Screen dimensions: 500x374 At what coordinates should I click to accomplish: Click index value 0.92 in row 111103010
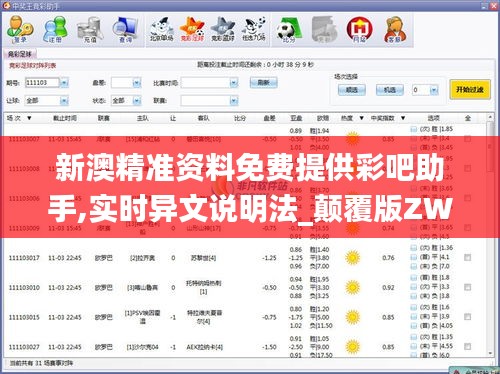tap(388, 287)
